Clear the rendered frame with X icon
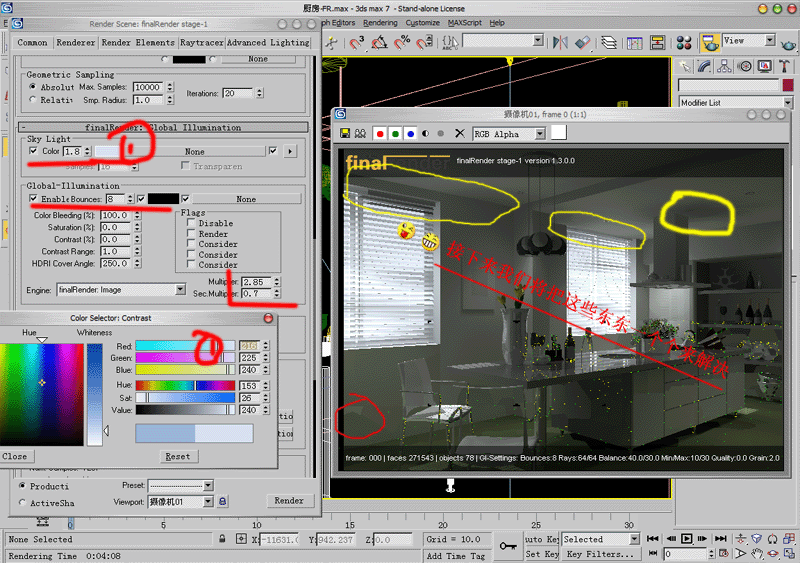The height and width of the screenshot is (563, 800). (x=460, y=133)
